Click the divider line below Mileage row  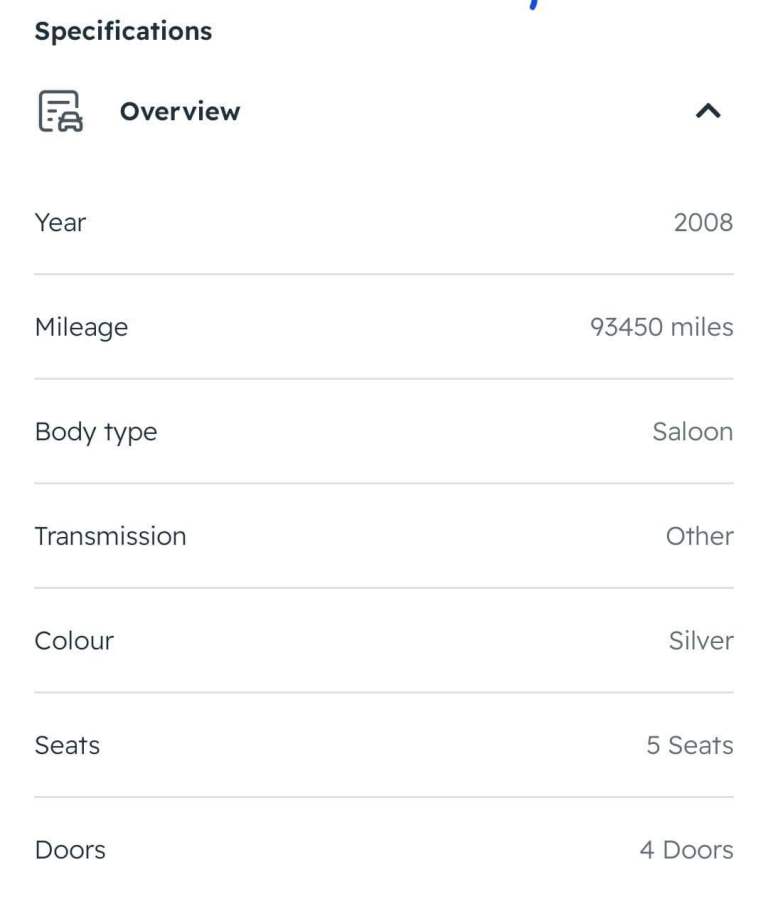coord(384,379)
